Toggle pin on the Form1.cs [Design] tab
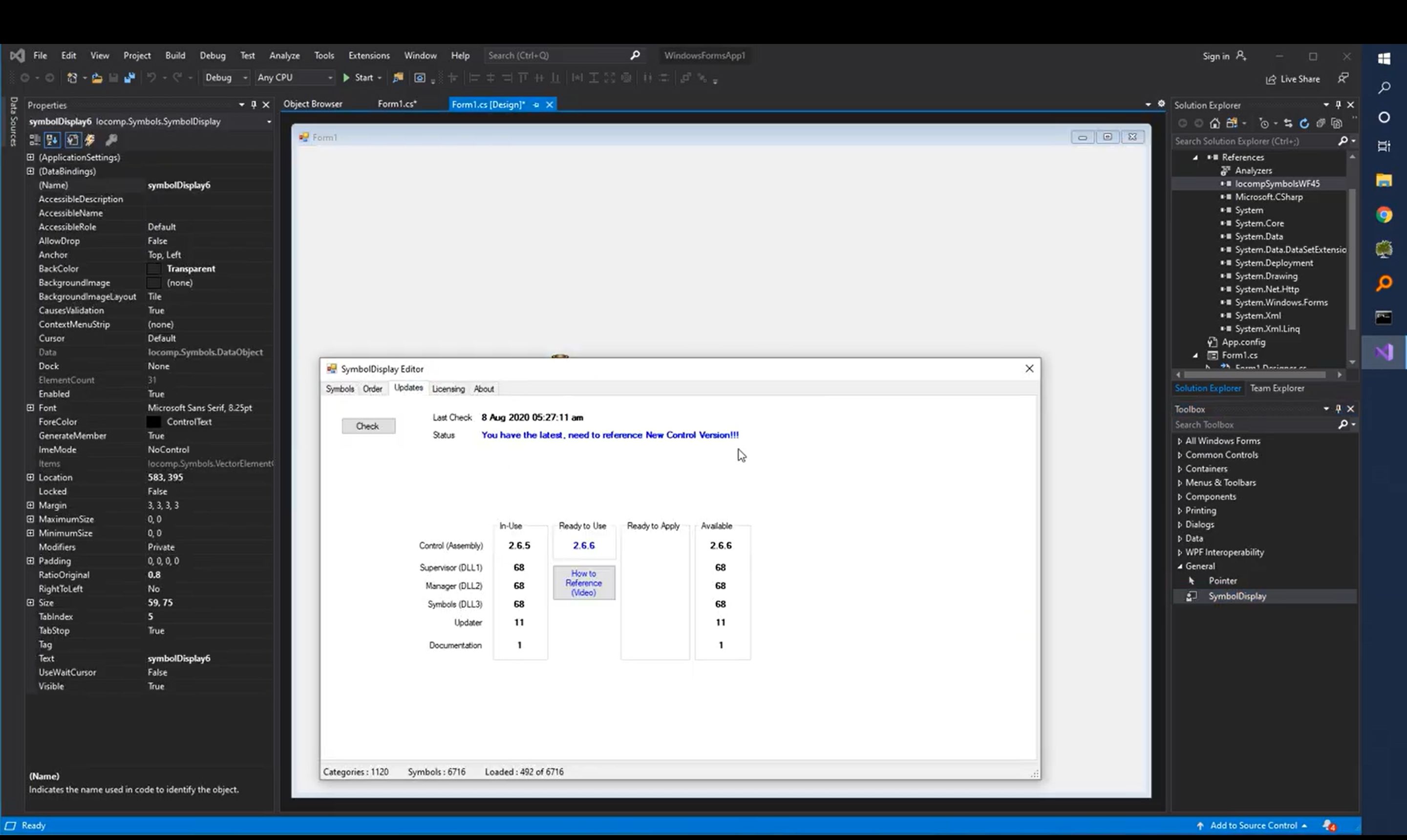Screen dimensions: 1407x840 (x=535, y=105)
